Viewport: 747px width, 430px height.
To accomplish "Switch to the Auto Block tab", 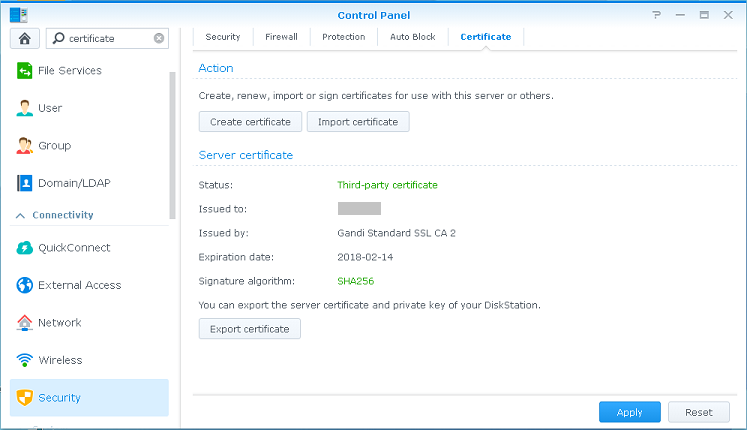I will point(412,37).
